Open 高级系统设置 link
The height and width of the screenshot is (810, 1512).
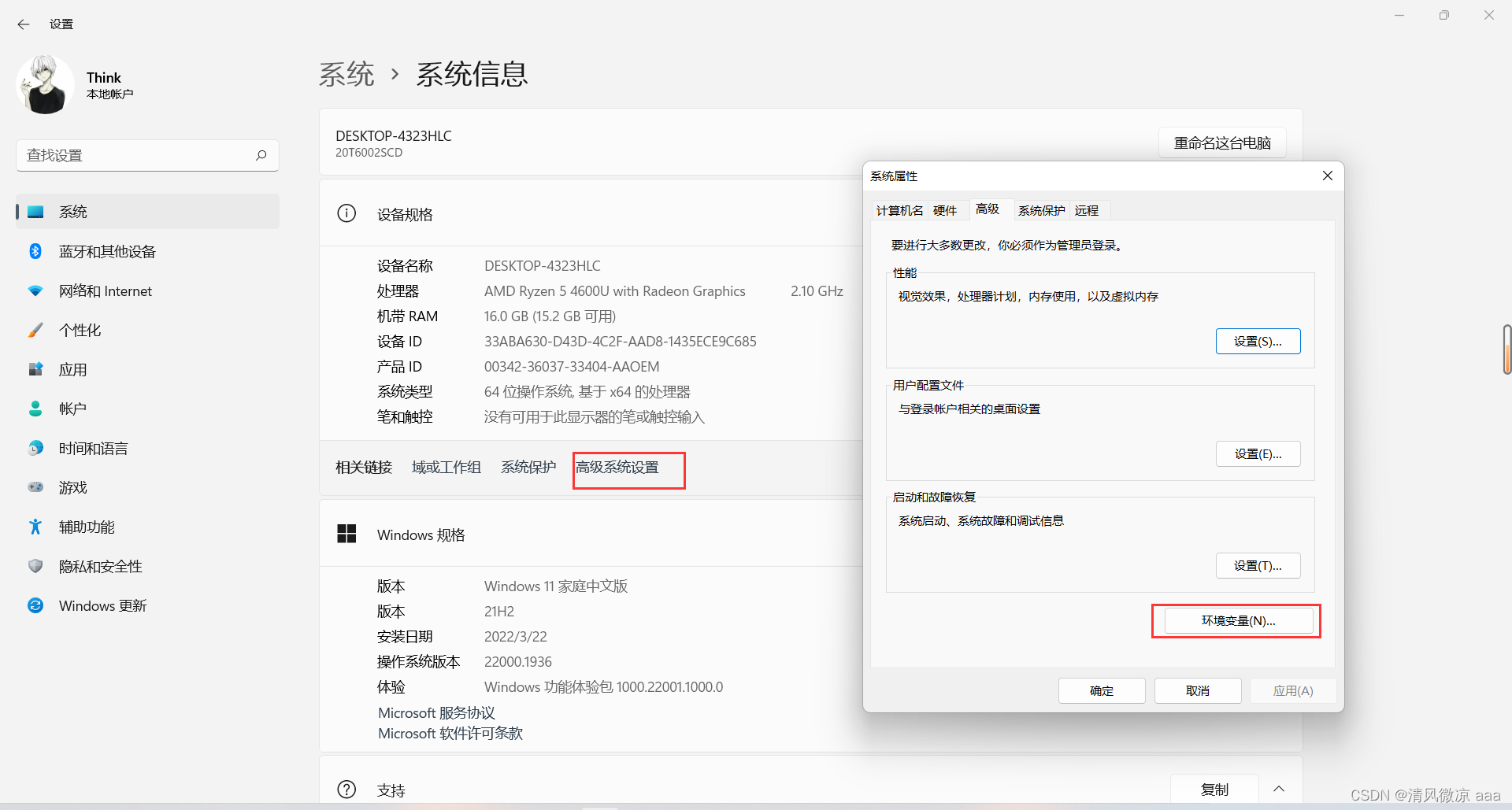[617, 468]
